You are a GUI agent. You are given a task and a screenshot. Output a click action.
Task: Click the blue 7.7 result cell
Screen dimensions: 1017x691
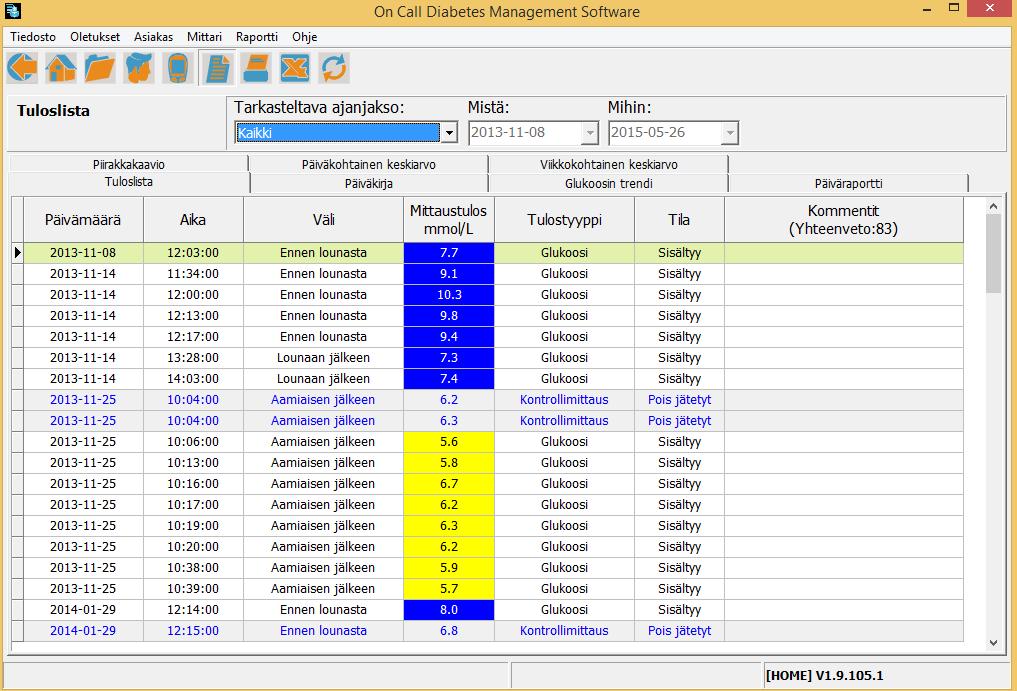point(449,253)
